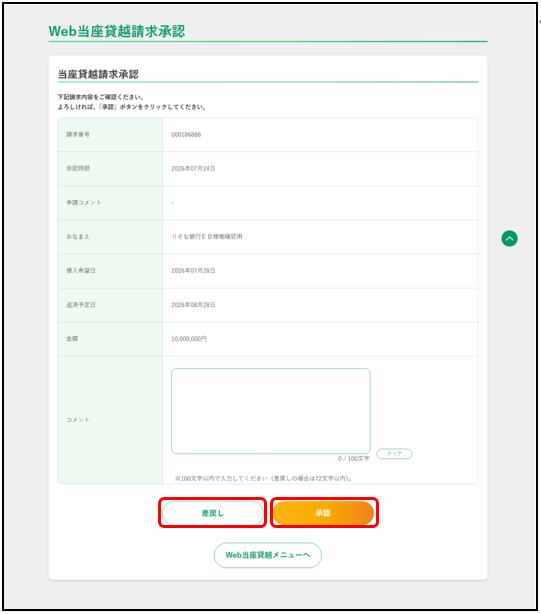Click the 借入希望日 value 2026年07月28日
This screenshot has width=541, height=614.
193,271
